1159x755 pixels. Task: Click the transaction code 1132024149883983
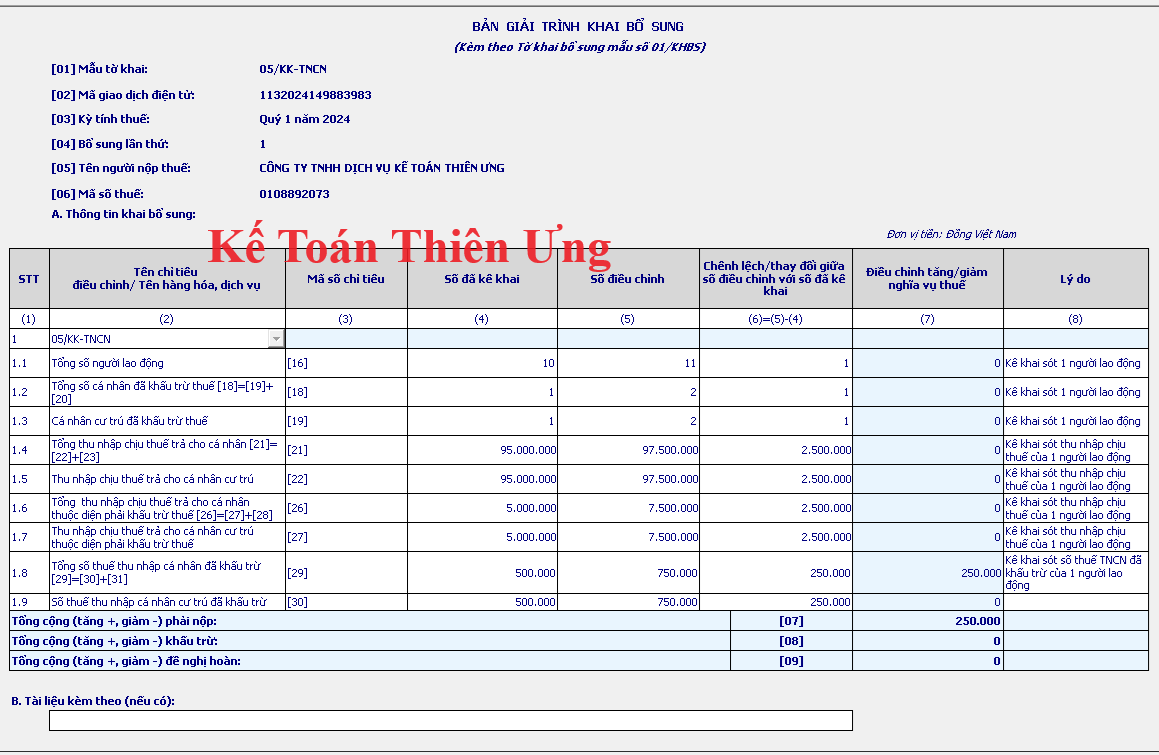316,95
